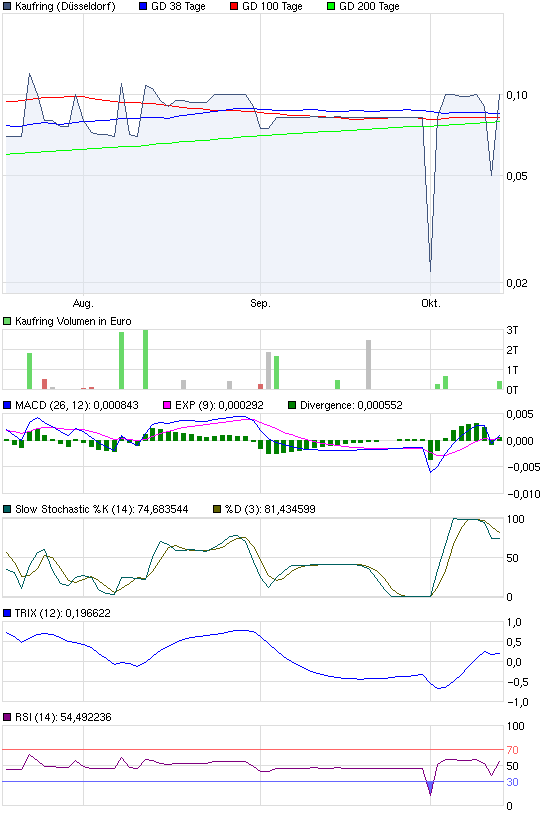The image size is (545, 814).
Task: Click the olive %D (3) legend swatch
Action: coord(217,509)
